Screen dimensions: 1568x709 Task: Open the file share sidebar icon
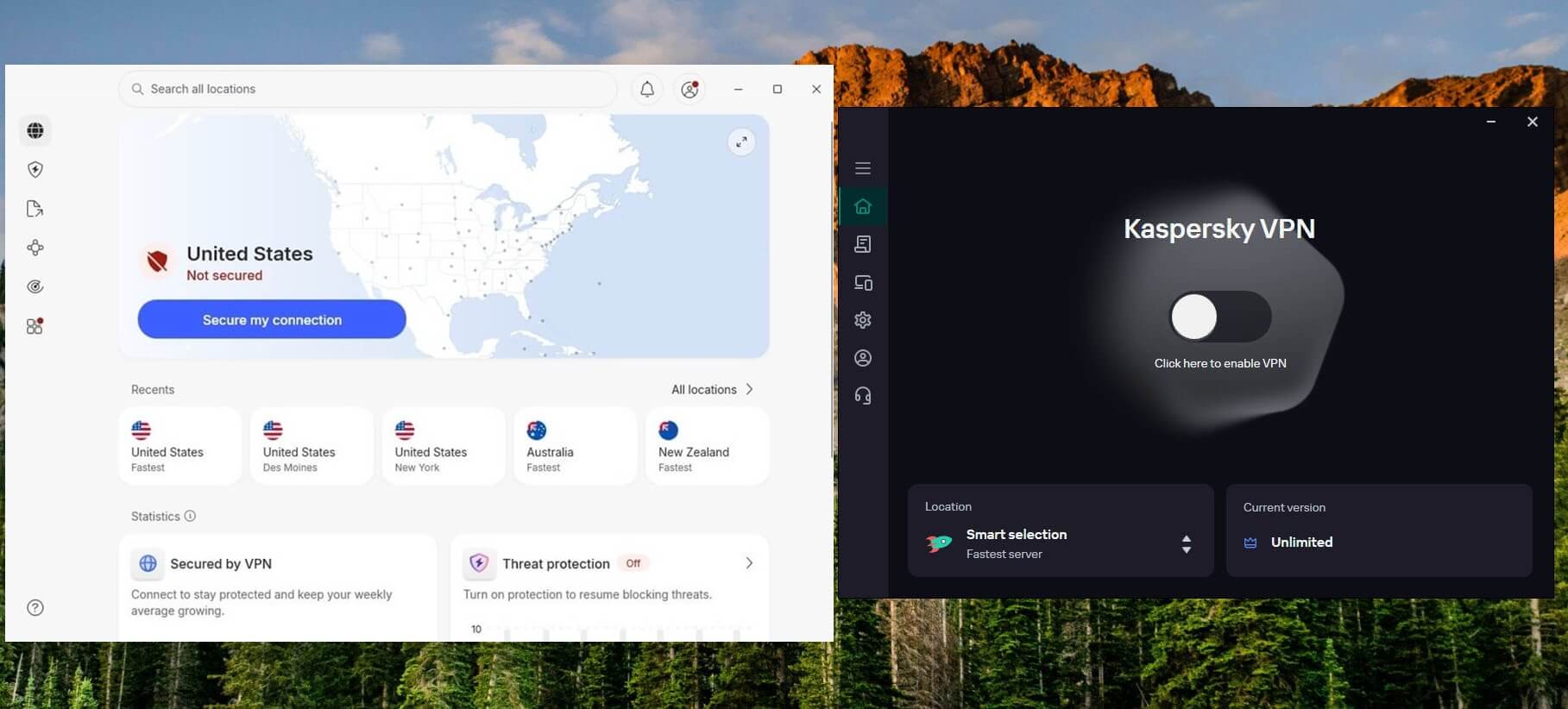tap(35, 209)
